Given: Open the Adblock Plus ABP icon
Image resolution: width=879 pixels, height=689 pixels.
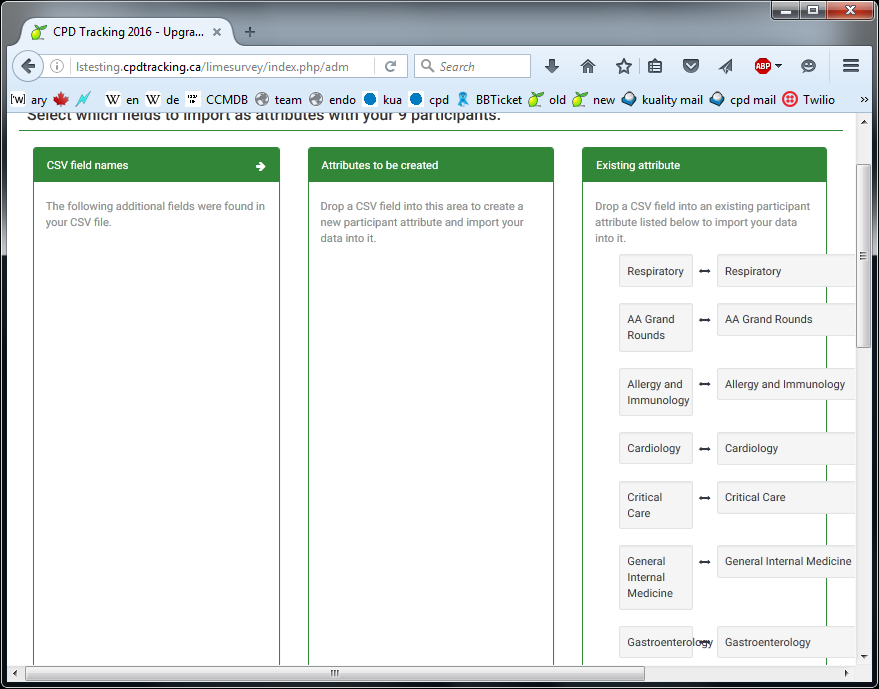Looking at the screenshot, I should click(762, 66).
